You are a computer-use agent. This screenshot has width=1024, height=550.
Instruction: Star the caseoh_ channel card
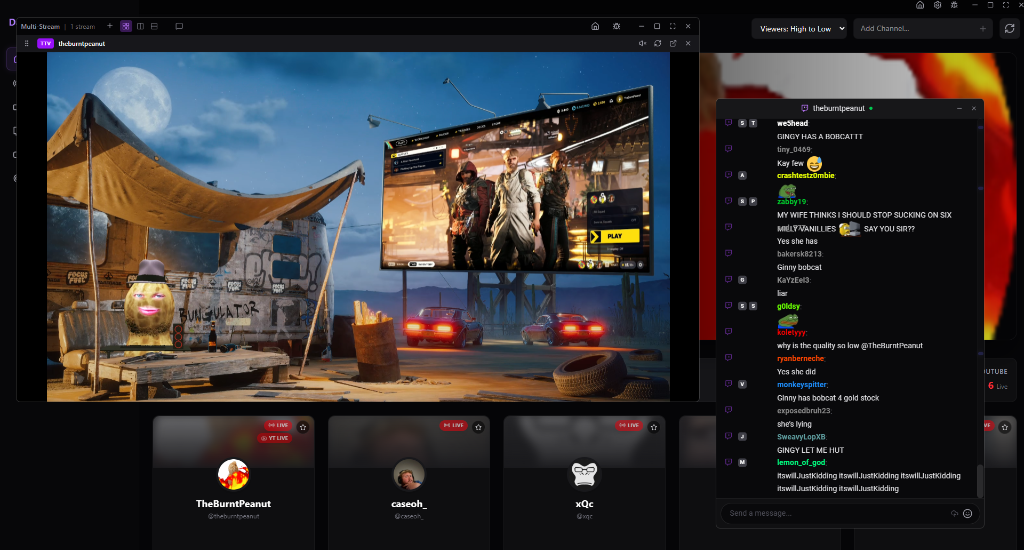coord(478,427)
